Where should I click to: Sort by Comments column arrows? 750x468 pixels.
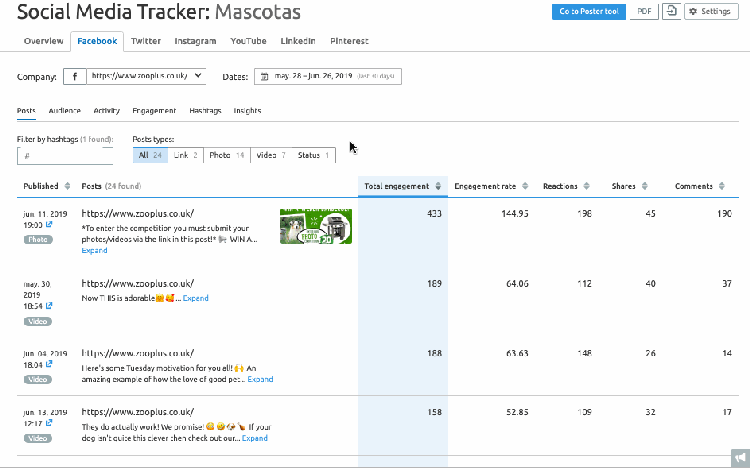coord(722,186)
